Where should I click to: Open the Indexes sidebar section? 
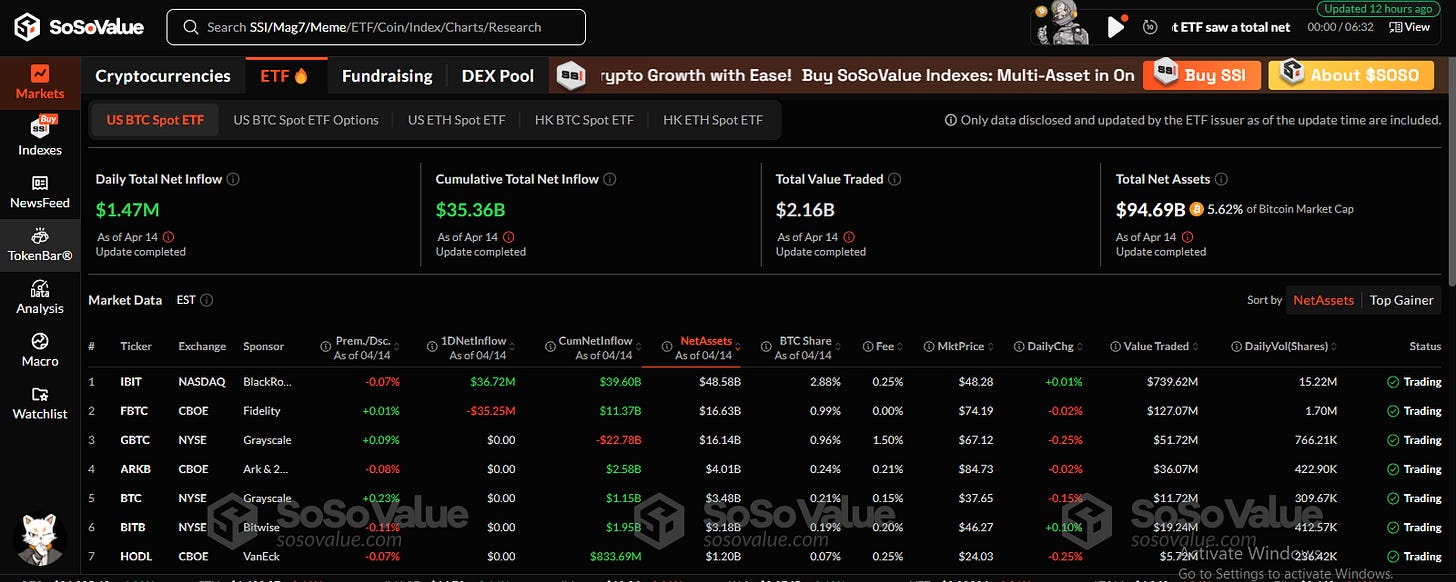[40, 138]
